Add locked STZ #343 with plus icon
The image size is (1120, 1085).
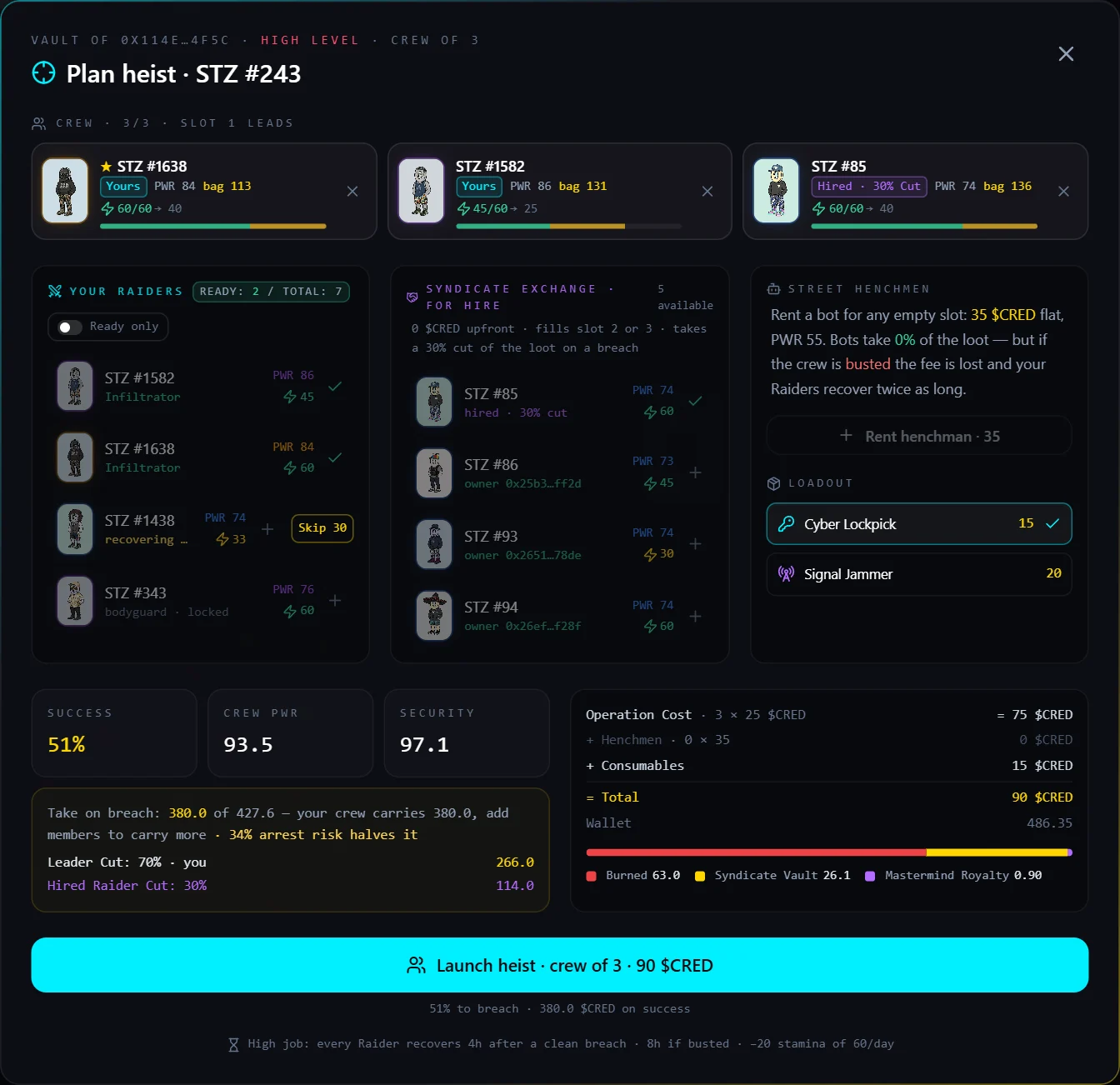335,601
